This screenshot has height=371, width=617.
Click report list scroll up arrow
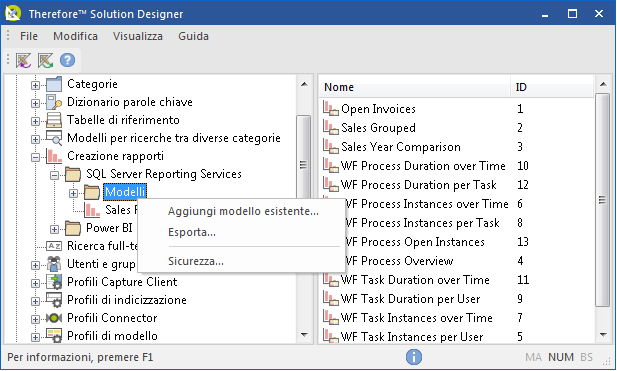coord(603,84)
